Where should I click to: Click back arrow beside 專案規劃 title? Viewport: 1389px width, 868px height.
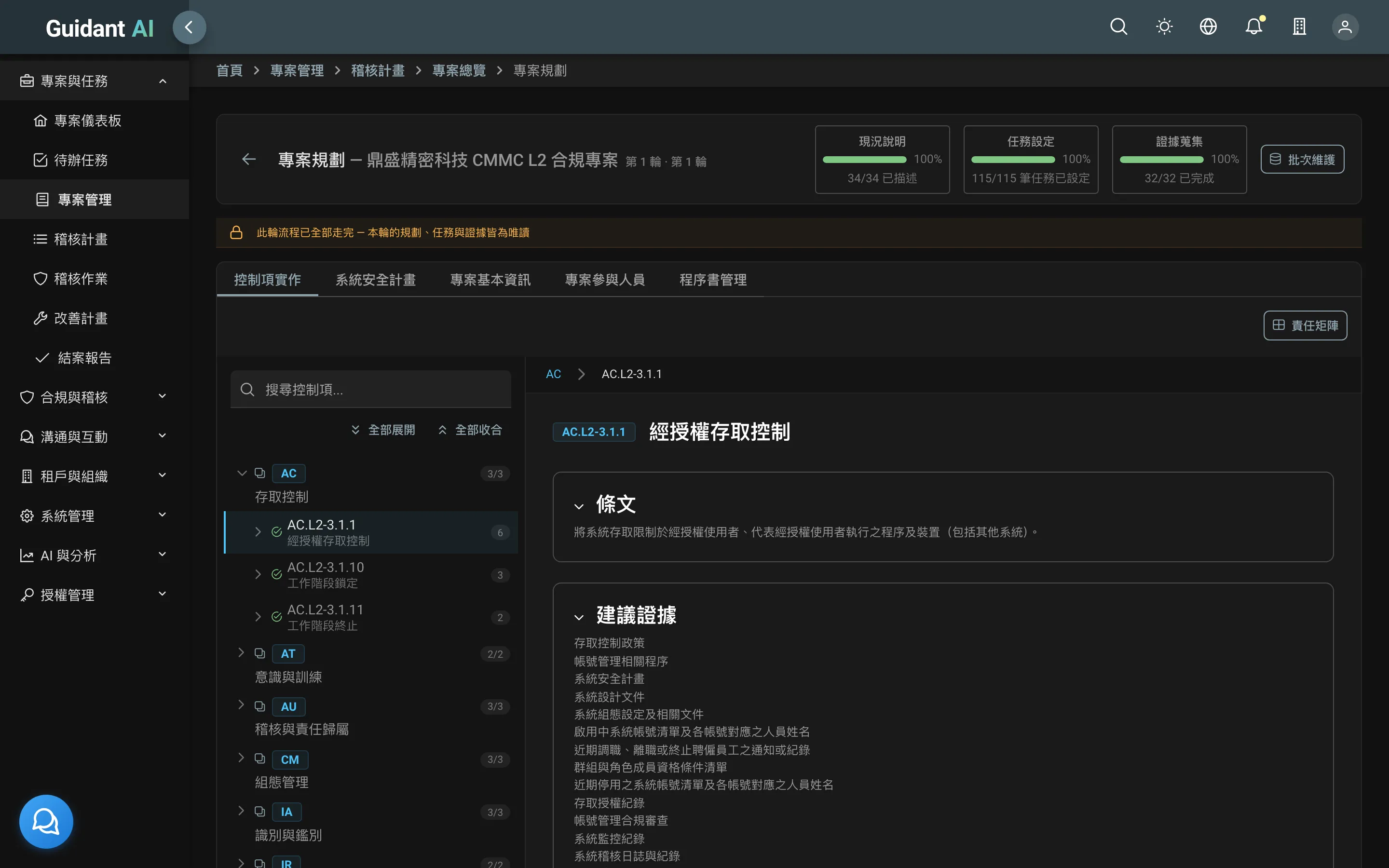248,159
